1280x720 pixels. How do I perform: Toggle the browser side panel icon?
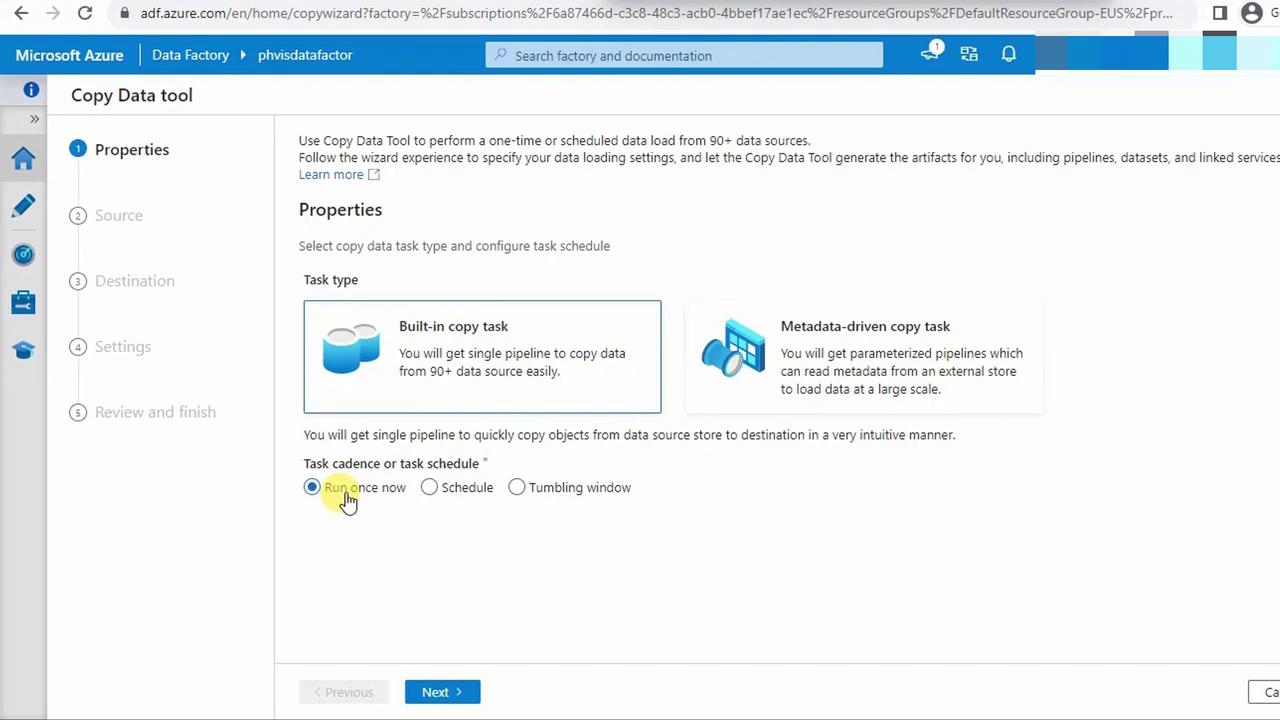point(1220,13)
